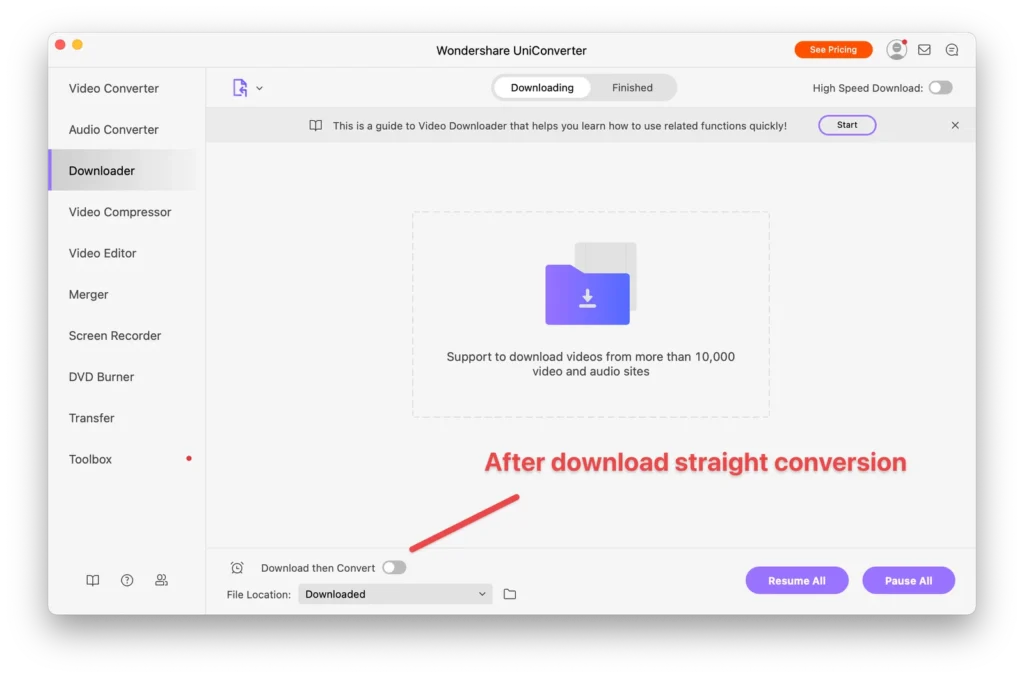Minimize the window with yellow button
Image resolution: width=1024 pixels, height=678 pixels.
77,44
